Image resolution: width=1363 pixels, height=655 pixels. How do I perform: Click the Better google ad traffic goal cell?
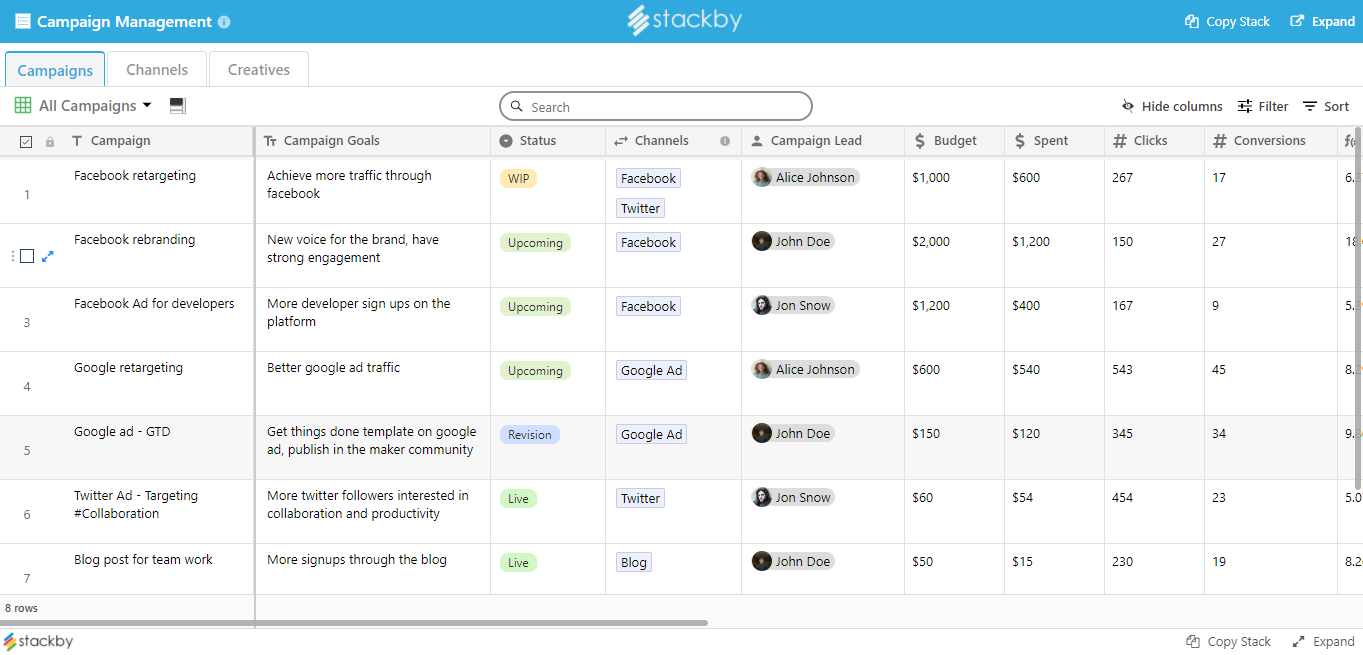(373, 384)
